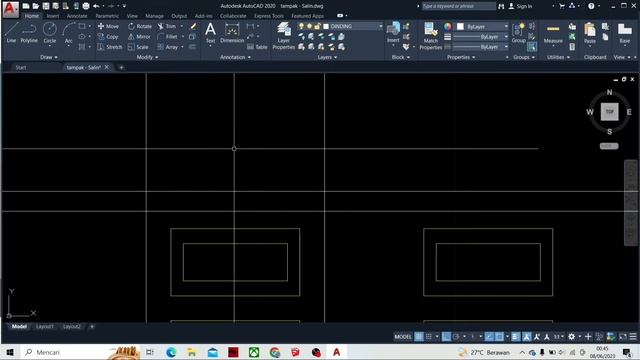Open Layer Properties manager
Screen dimensions: 640x360
coord(284,36)
